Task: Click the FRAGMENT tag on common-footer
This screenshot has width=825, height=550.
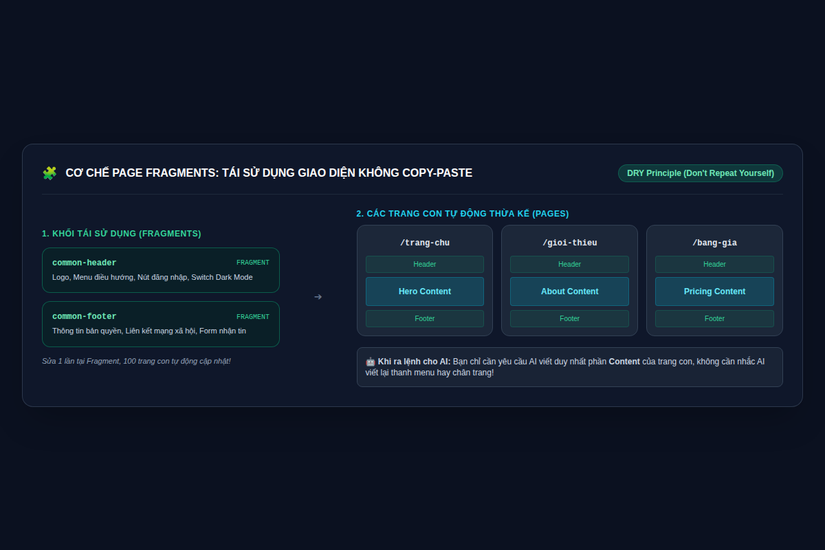Action: tap(253, 316)
